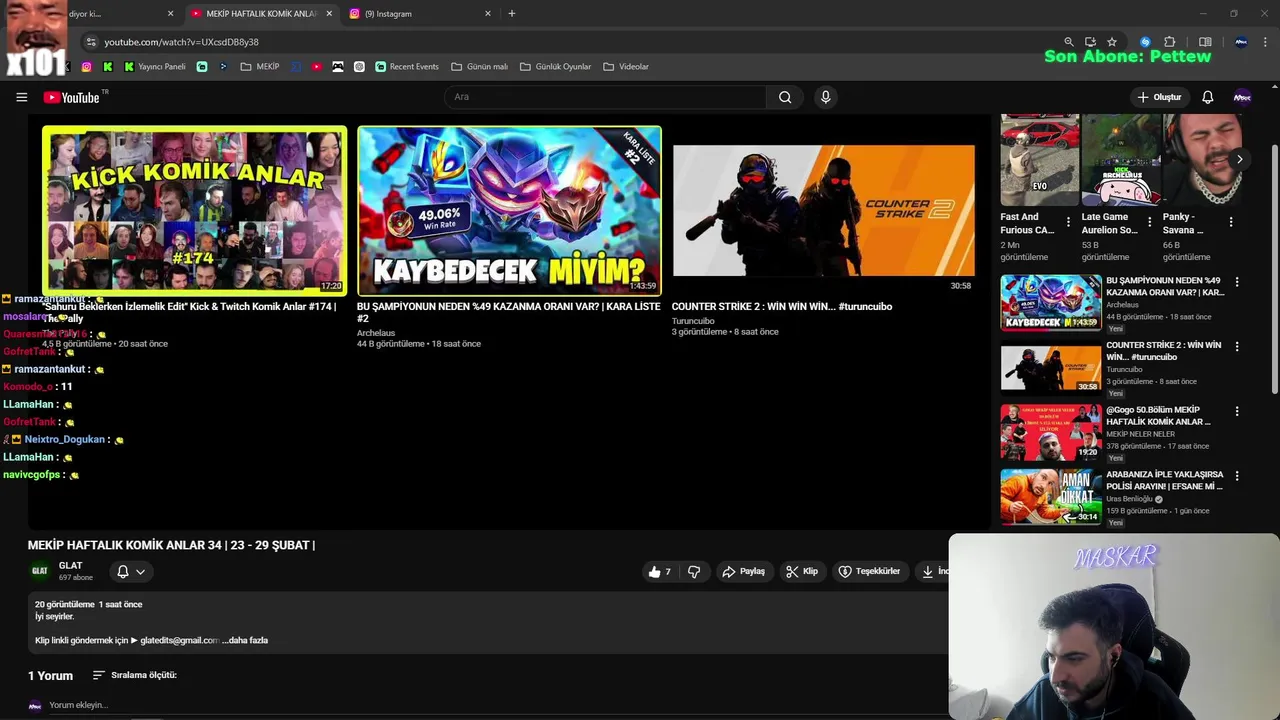Open options for COUNTER STRIKE 2 sidebar video
Screen dimensions: 1280x720
pyautogui.click(x=1237, y=346)
